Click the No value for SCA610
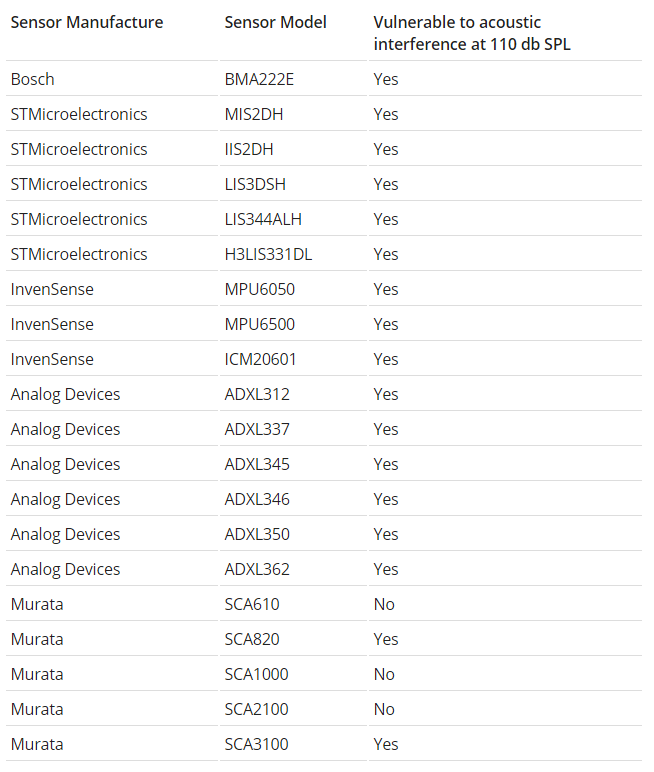Screen dimensions: 654x772 (384, 604)
